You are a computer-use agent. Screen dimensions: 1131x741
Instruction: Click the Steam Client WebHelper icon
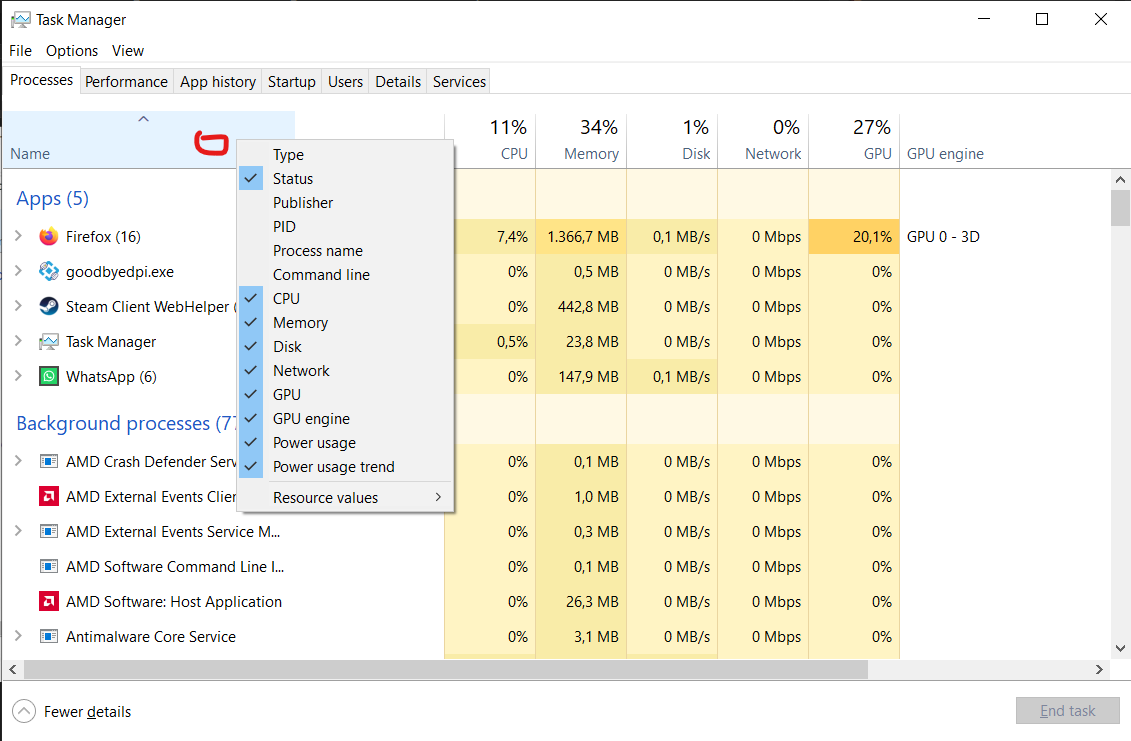click(49, 307)
